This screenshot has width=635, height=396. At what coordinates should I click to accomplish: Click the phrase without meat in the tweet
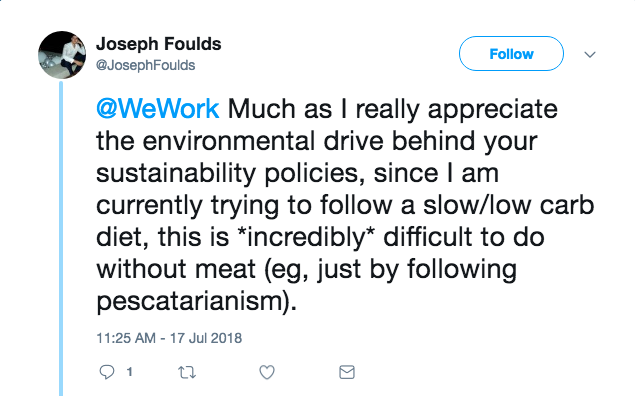tap(176, 269)
